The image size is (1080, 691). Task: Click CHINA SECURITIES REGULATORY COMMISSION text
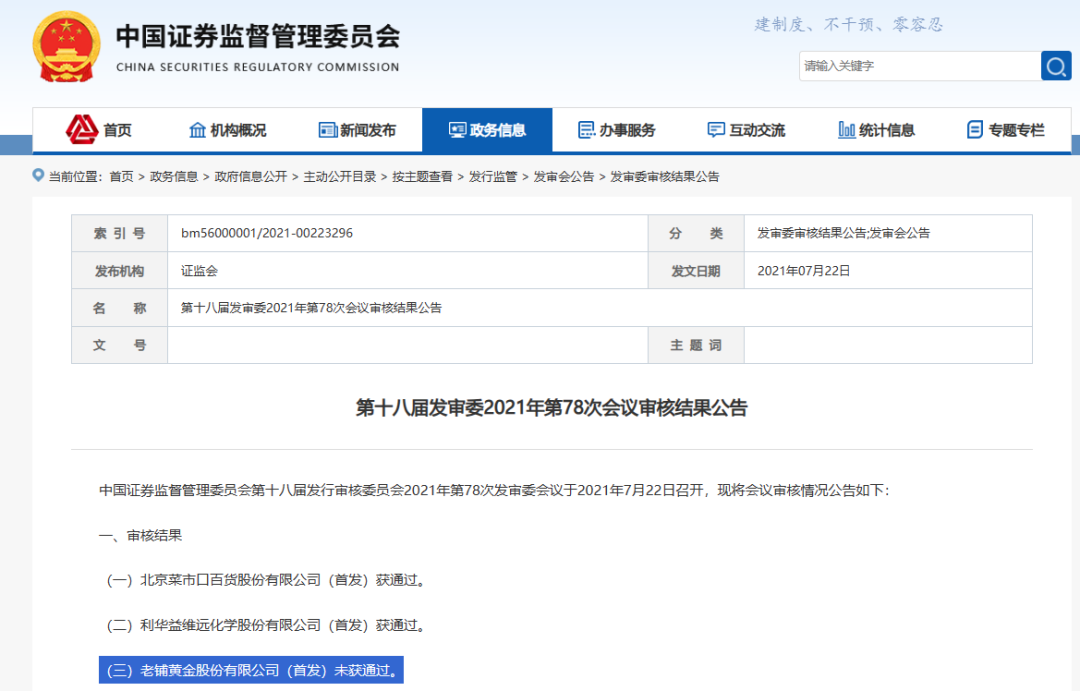click(258, 67)
